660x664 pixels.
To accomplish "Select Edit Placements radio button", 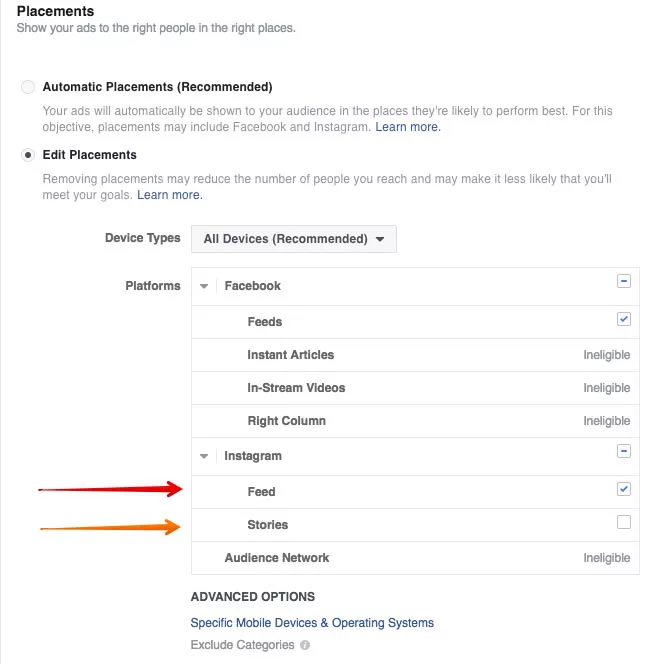I will coord(28,155).
